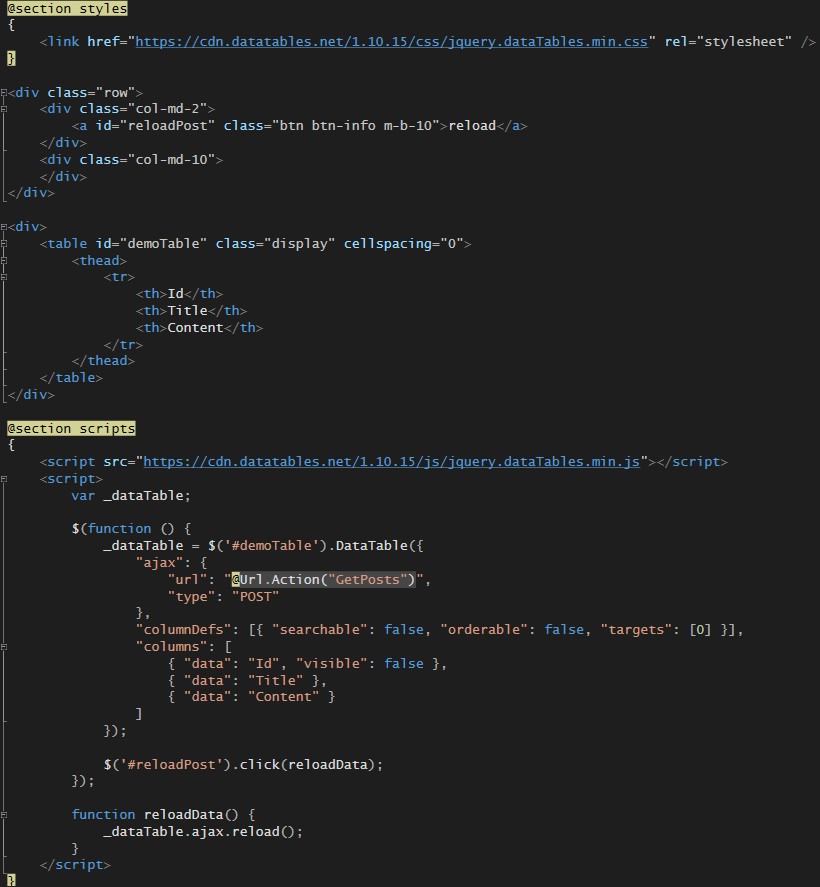
Task: Collapse the div with class row
Action: [4, 92]
